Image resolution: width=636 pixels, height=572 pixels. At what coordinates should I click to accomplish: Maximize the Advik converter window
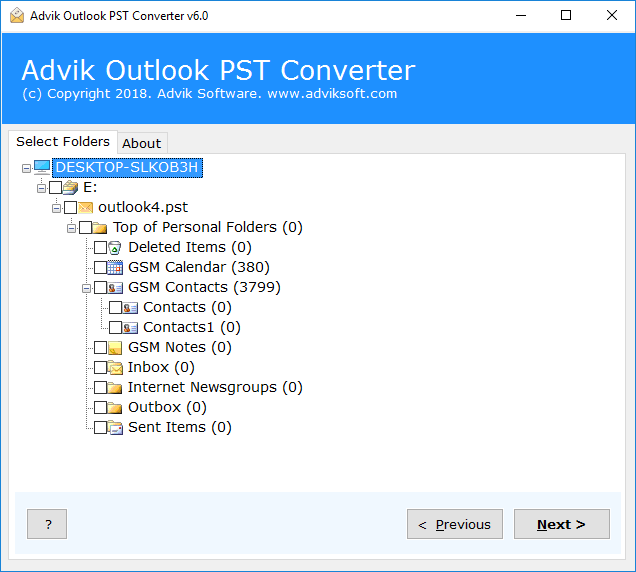566,16
